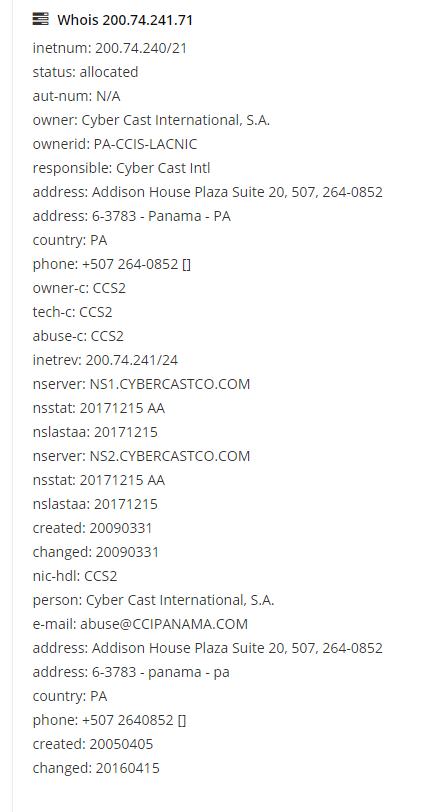
Task: Click nserver NS1.CYBERCASTCO.COM entry
Action: click(141, 384)
